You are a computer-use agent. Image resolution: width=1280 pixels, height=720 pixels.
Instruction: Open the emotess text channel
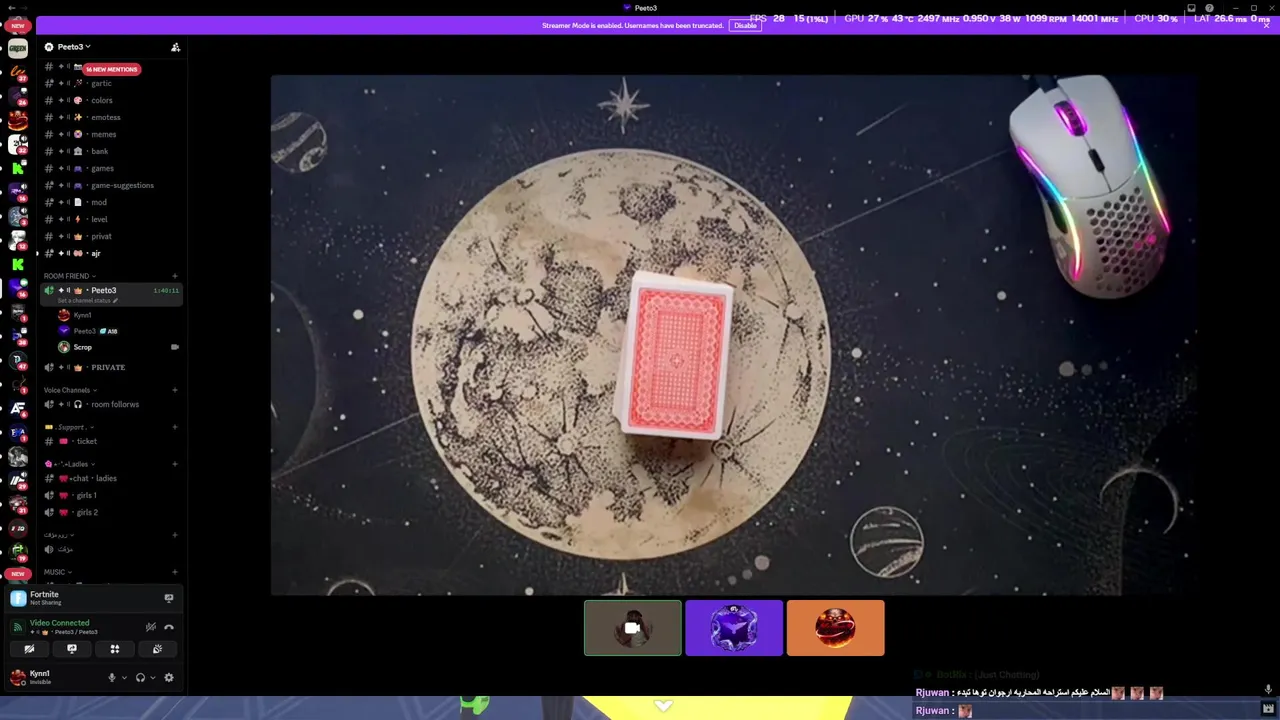tap(110, 117)
